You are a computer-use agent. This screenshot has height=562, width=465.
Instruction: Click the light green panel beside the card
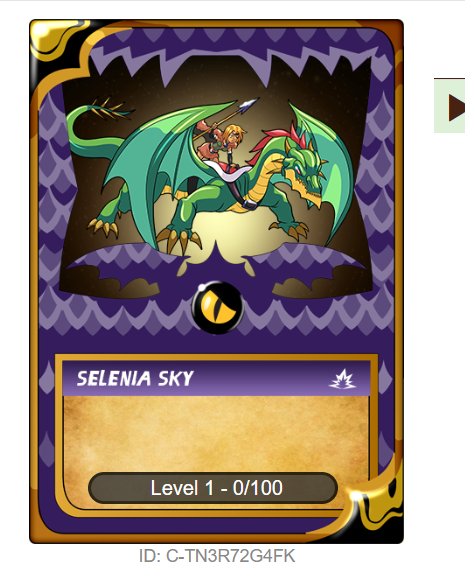[450, 106]
